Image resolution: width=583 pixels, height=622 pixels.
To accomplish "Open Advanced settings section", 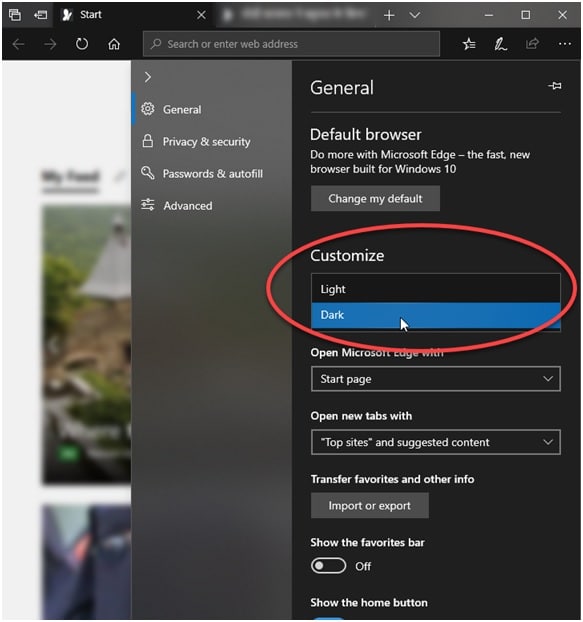I will (212, 206).
